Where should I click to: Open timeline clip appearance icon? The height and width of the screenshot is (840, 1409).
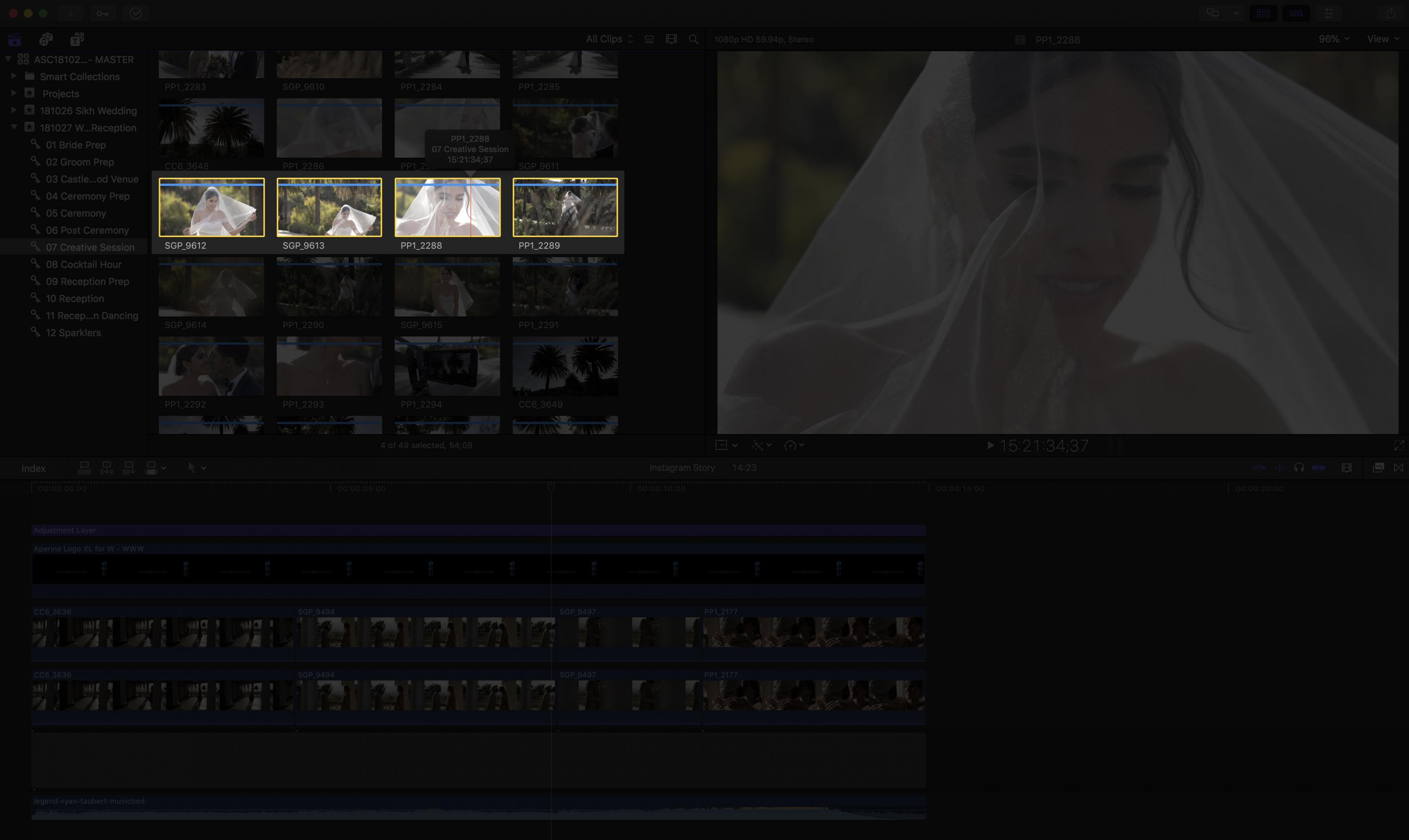click(1347, 467)
